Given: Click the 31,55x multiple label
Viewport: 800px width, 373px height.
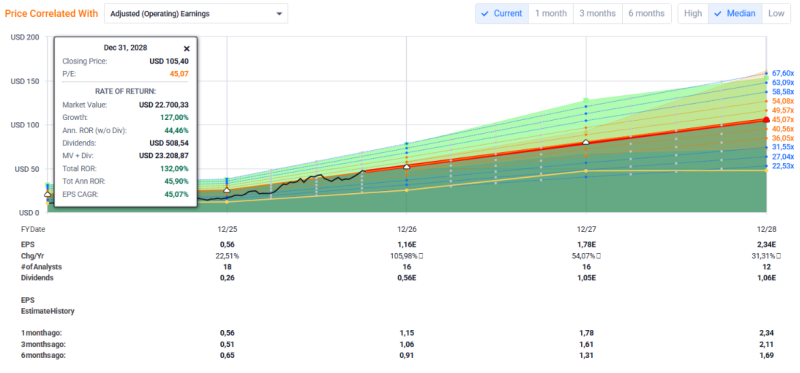Looking at the screenshot, I should coord(783,147).
